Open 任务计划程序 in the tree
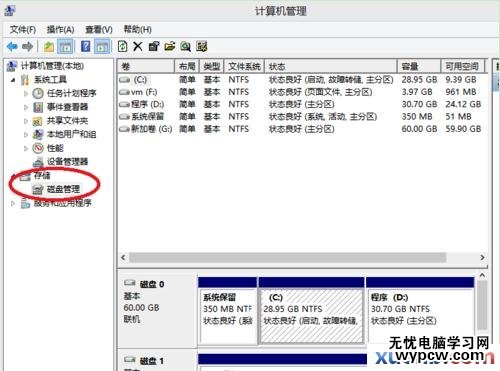This screenshot has width=500, height=371. click(x=71, y=93)
